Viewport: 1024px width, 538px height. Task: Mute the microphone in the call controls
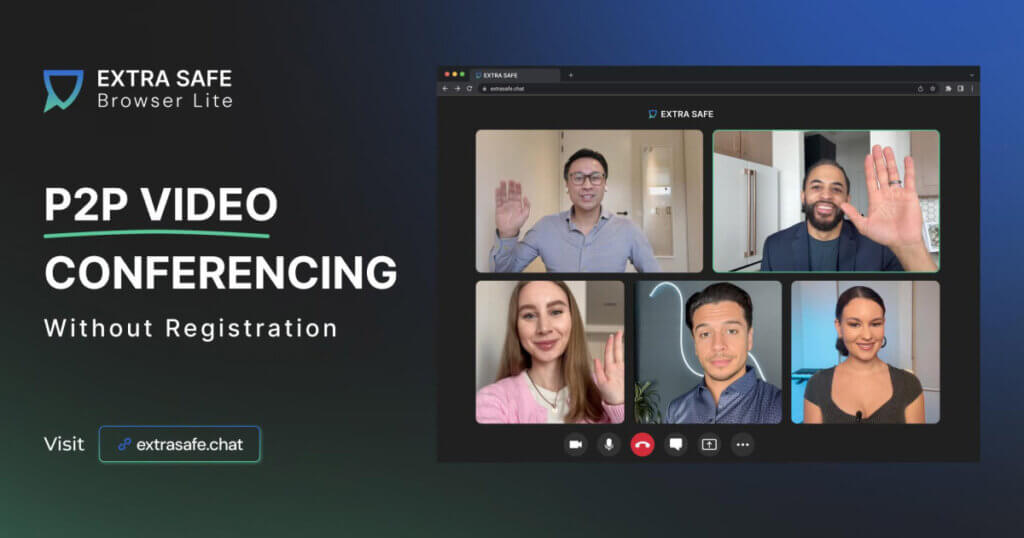click(609, 445)
